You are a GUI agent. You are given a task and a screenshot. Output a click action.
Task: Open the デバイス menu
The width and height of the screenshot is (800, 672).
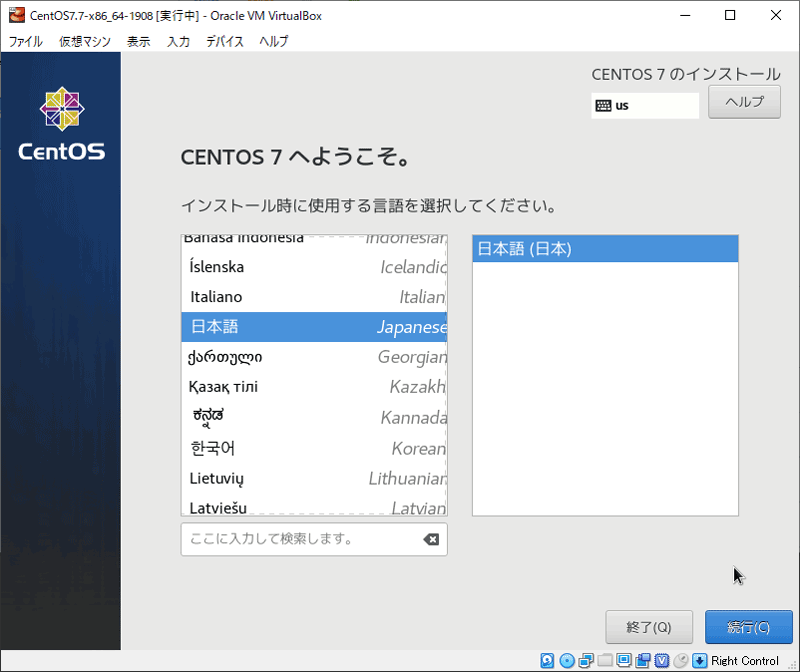pyautogui.click(x=225, y=41)
